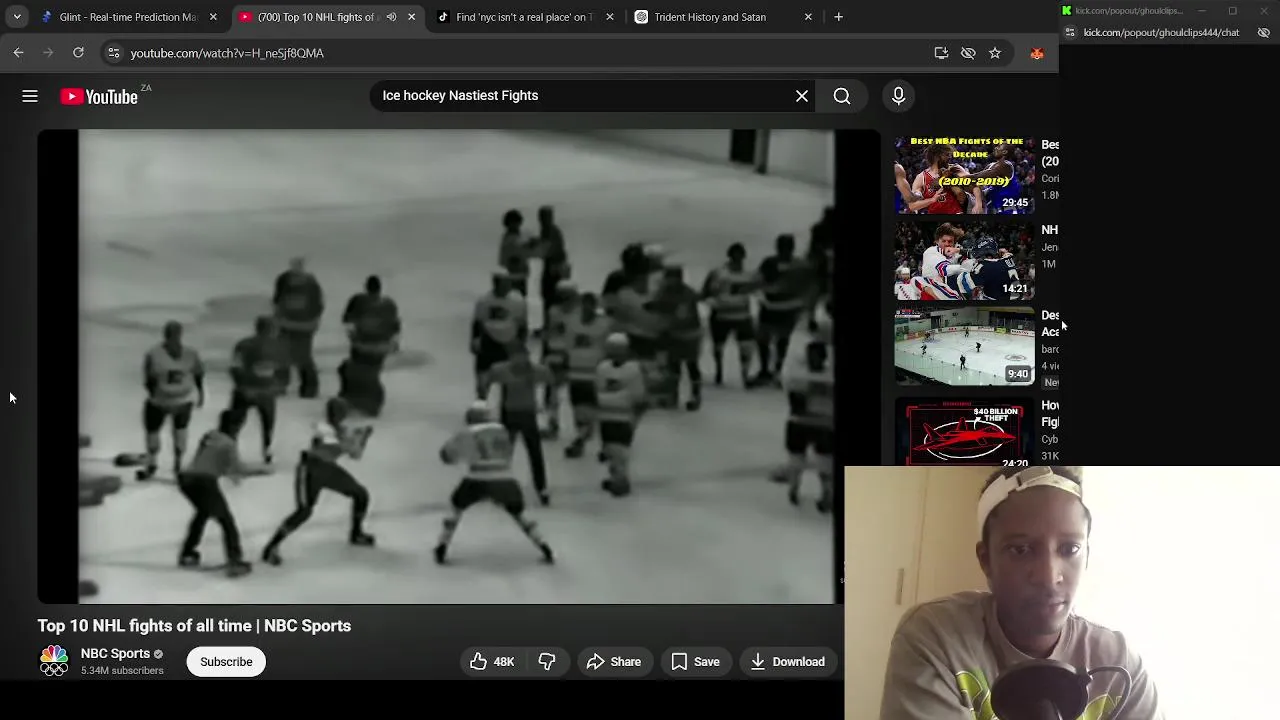Start voice search with the microphone icon
The height and width of the screenshot is (720, 1280).
(898, 96)
